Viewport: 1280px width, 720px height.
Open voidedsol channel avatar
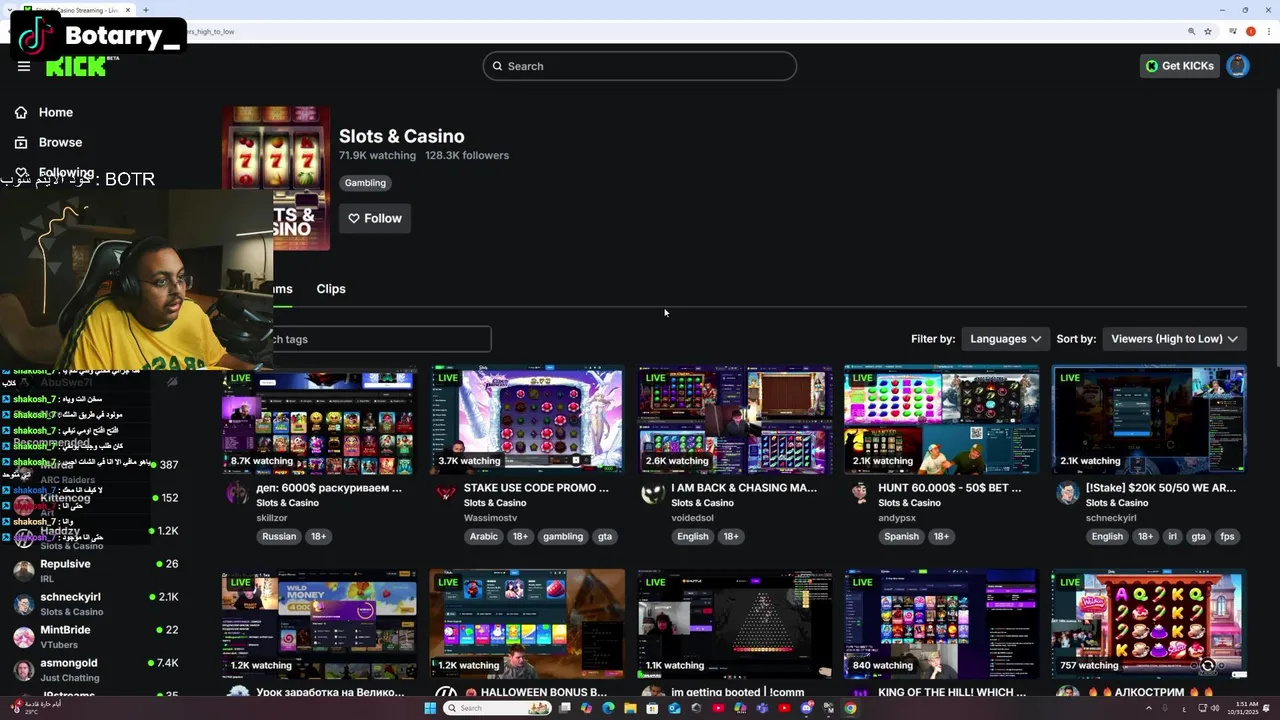tap(653, 492)
